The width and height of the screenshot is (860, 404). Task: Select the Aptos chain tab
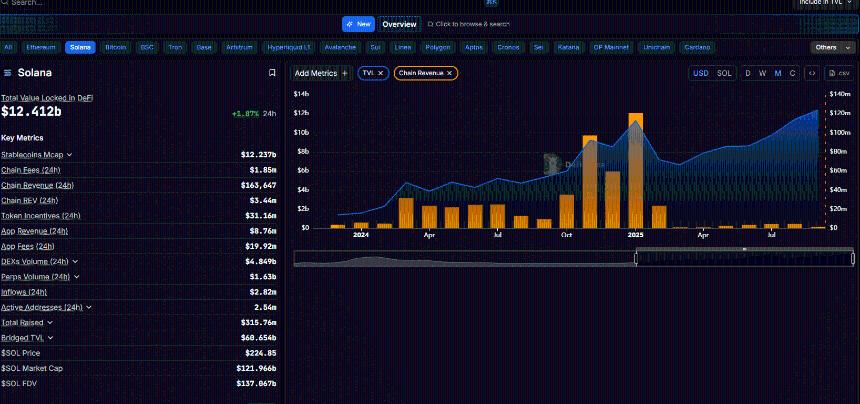pyautogui.click(x=473, y=48)
